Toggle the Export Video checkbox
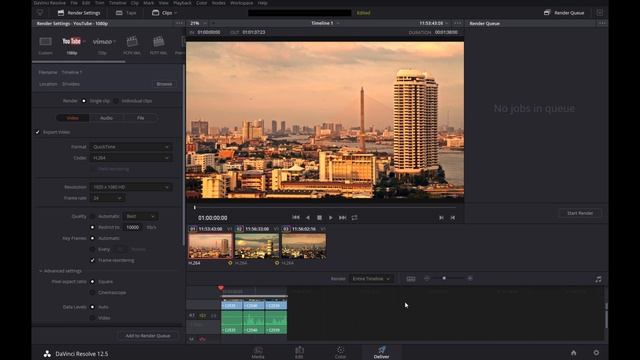 click(38, 132)
